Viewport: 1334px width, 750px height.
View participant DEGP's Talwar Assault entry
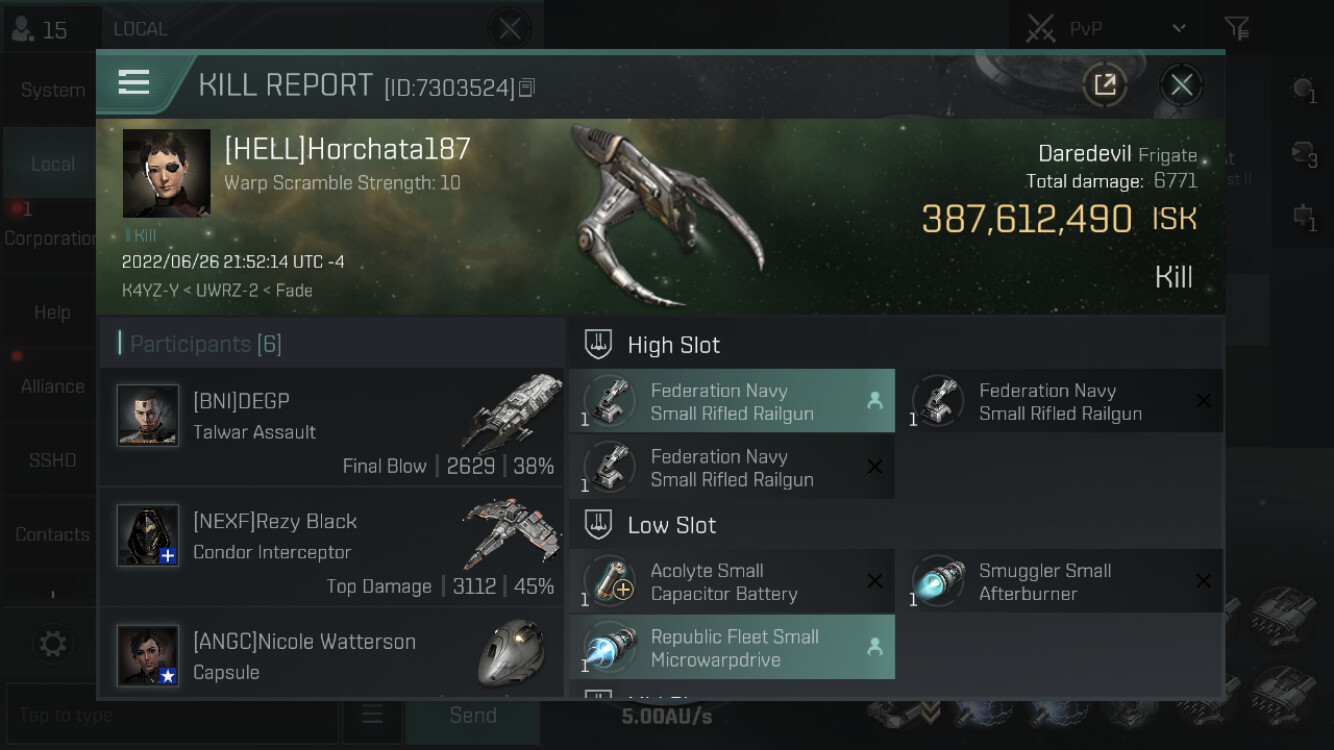pos(332,427)
